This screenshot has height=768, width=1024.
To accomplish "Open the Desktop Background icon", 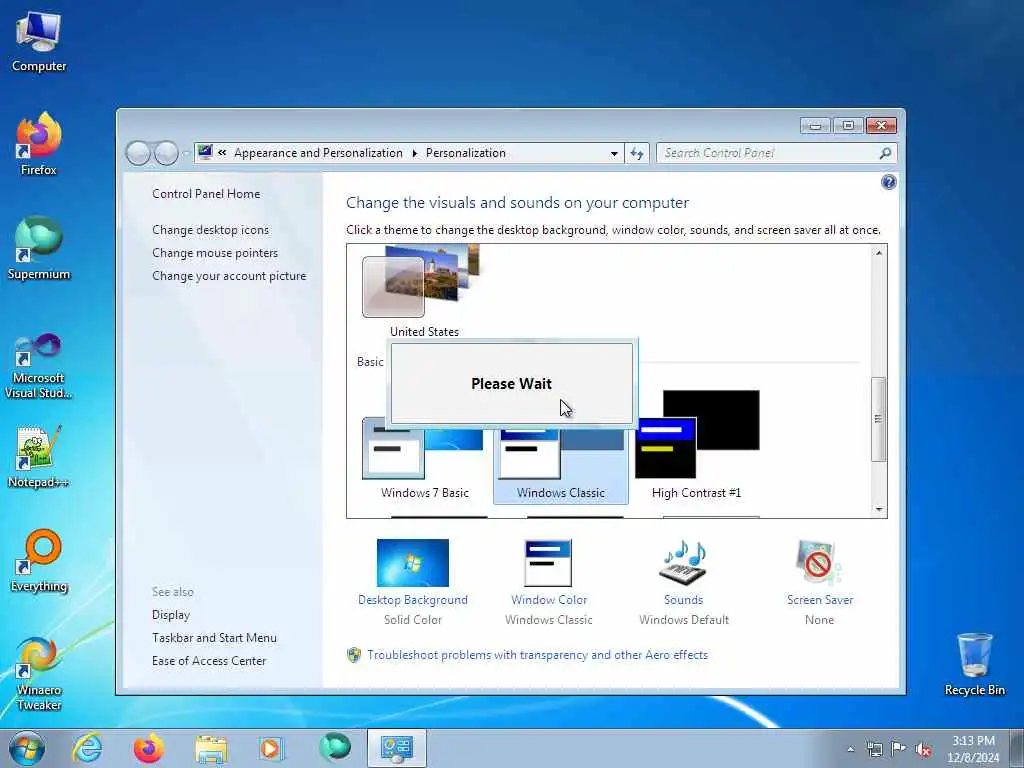I will [413, 562].
